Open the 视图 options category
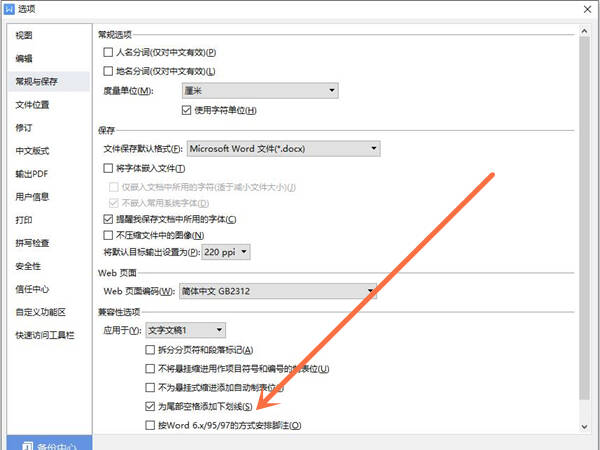Image resolution: width=600 pixels, height=450 pixels. (24, 36)
